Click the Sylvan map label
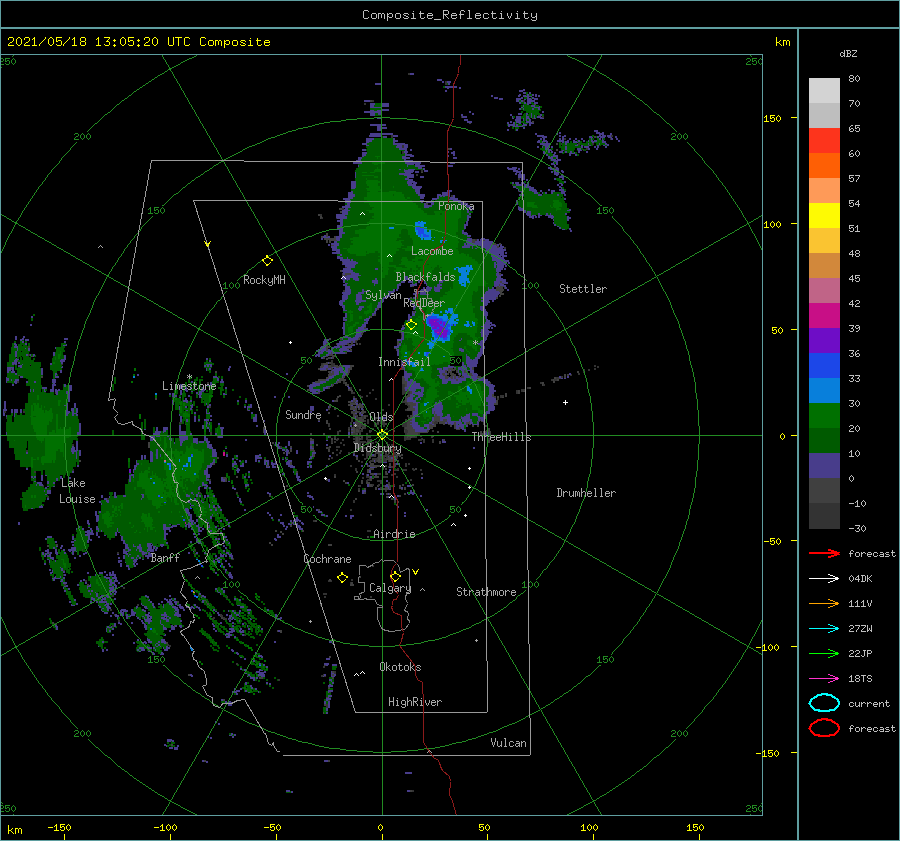 [x=383, y=295]
